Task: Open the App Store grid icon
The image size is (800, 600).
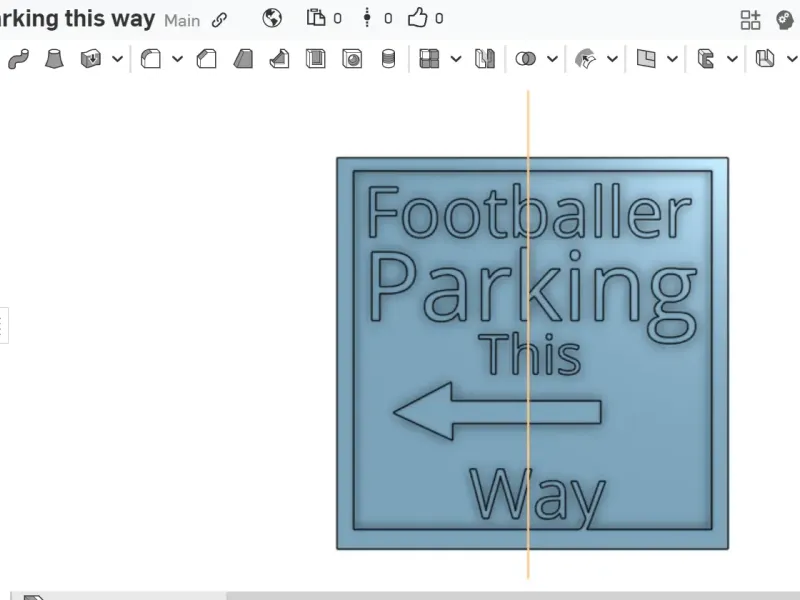Action: 751,20
